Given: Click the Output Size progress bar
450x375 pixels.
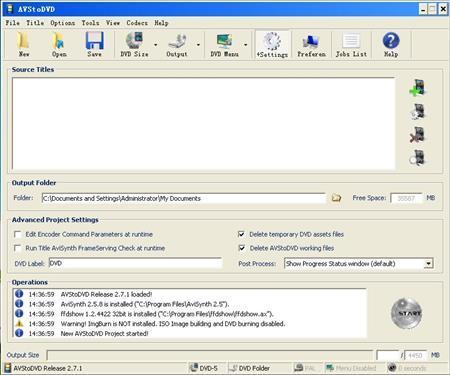Looking at the screenshot, I should pyautogui.click(x=209, y=355).
